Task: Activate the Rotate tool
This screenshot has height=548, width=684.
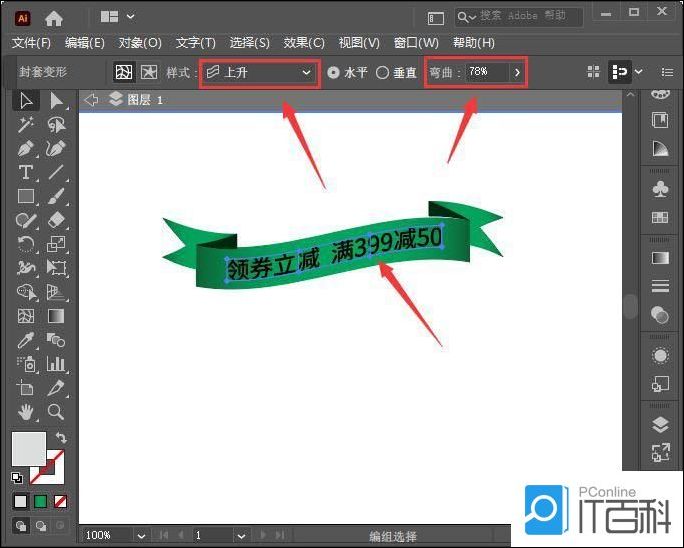Action: tap(26, 244)
